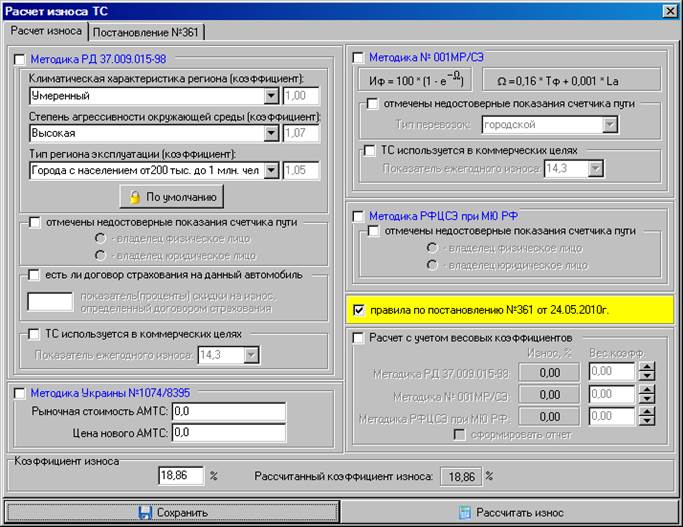Close the Расчет износа ТС window
This screenshot has height=527, width=683.
(x=669, y=10)
